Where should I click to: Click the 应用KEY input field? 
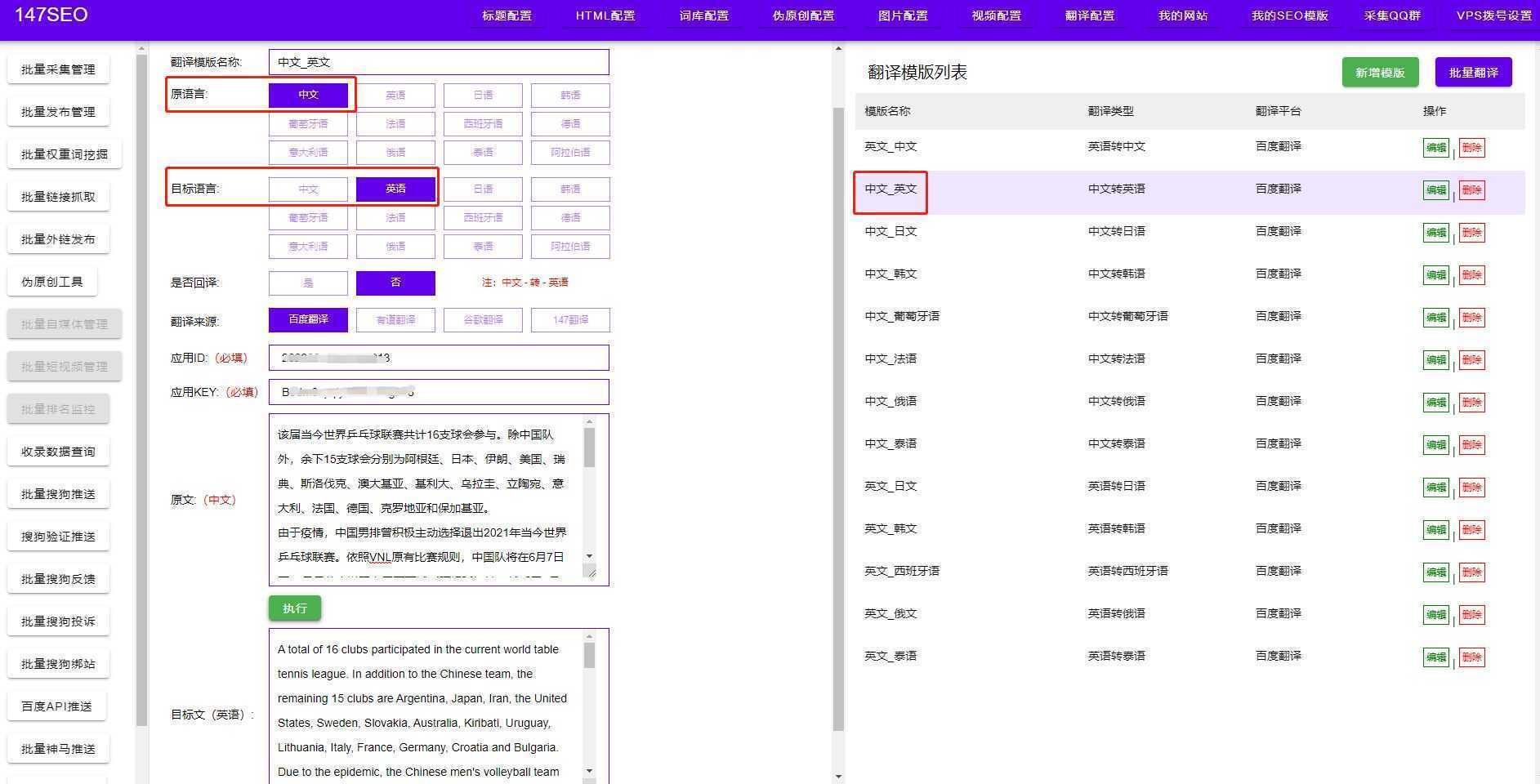439,392
